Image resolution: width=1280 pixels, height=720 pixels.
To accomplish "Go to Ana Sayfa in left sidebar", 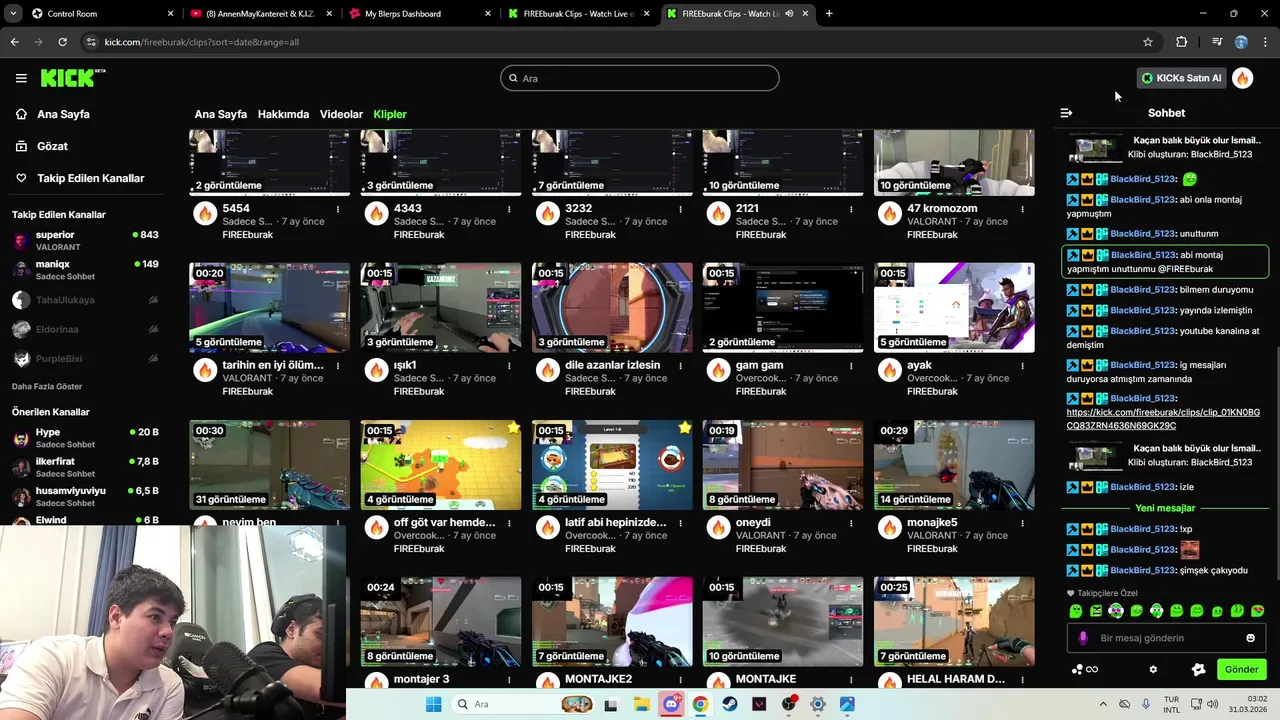I will (63, 114).
